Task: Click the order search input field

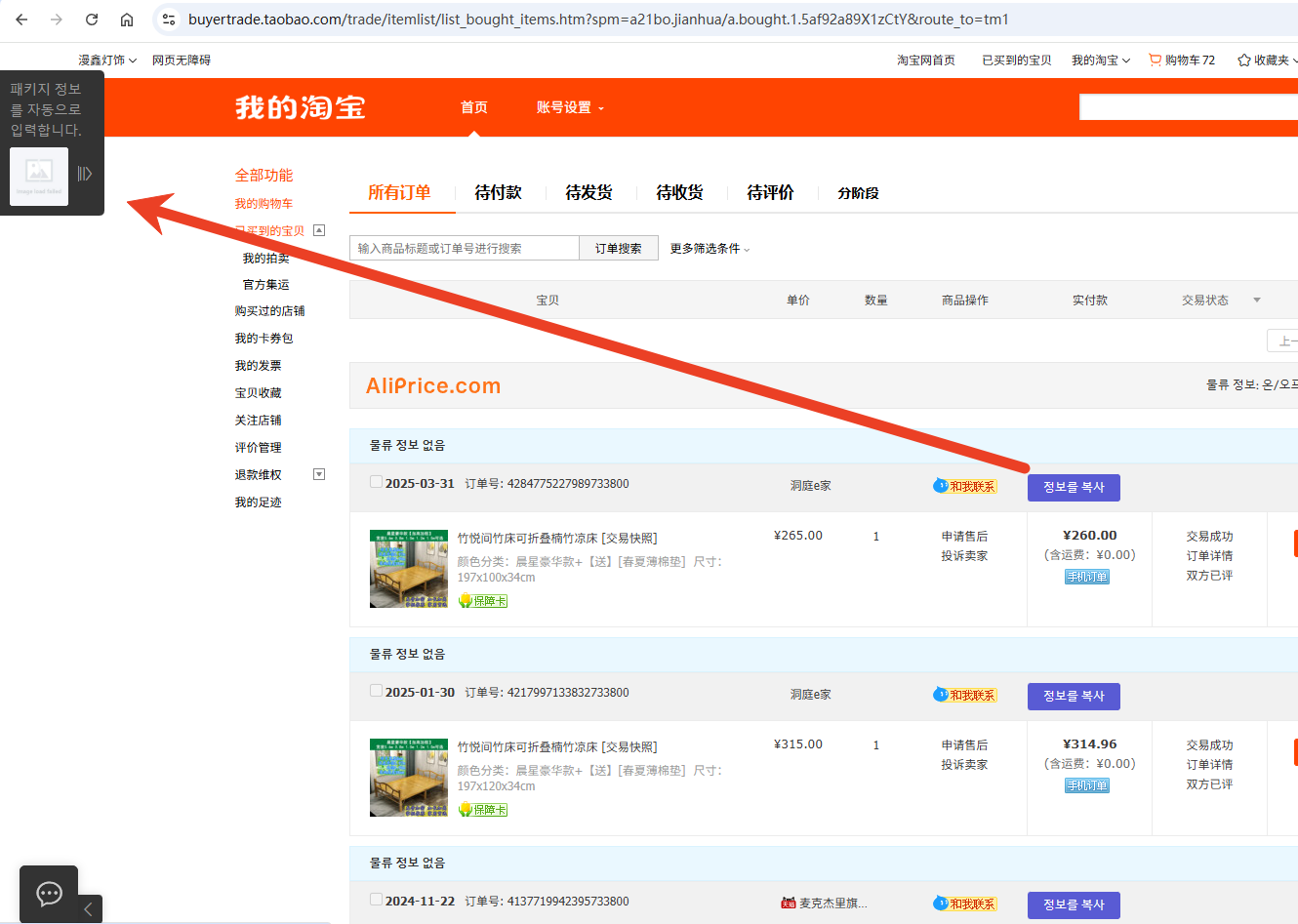Action: pos(464,249)
